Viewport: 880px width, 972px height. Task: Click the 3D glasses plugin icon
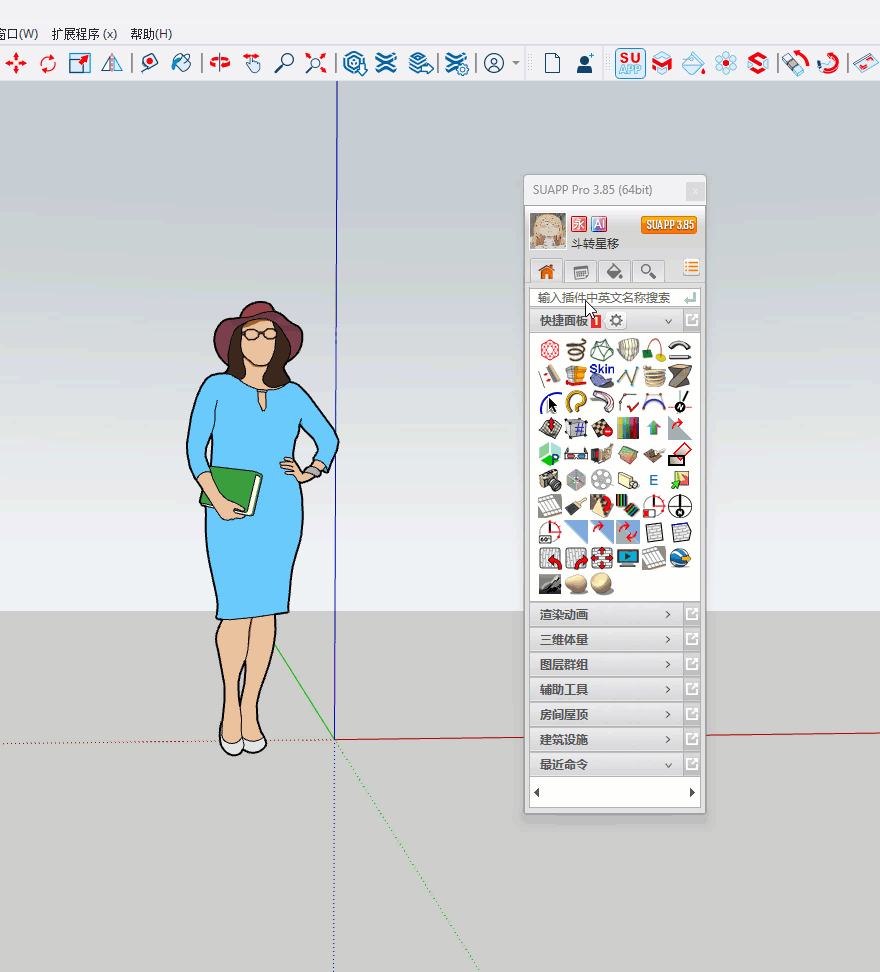pyautogui.click(x=575, y=454)
